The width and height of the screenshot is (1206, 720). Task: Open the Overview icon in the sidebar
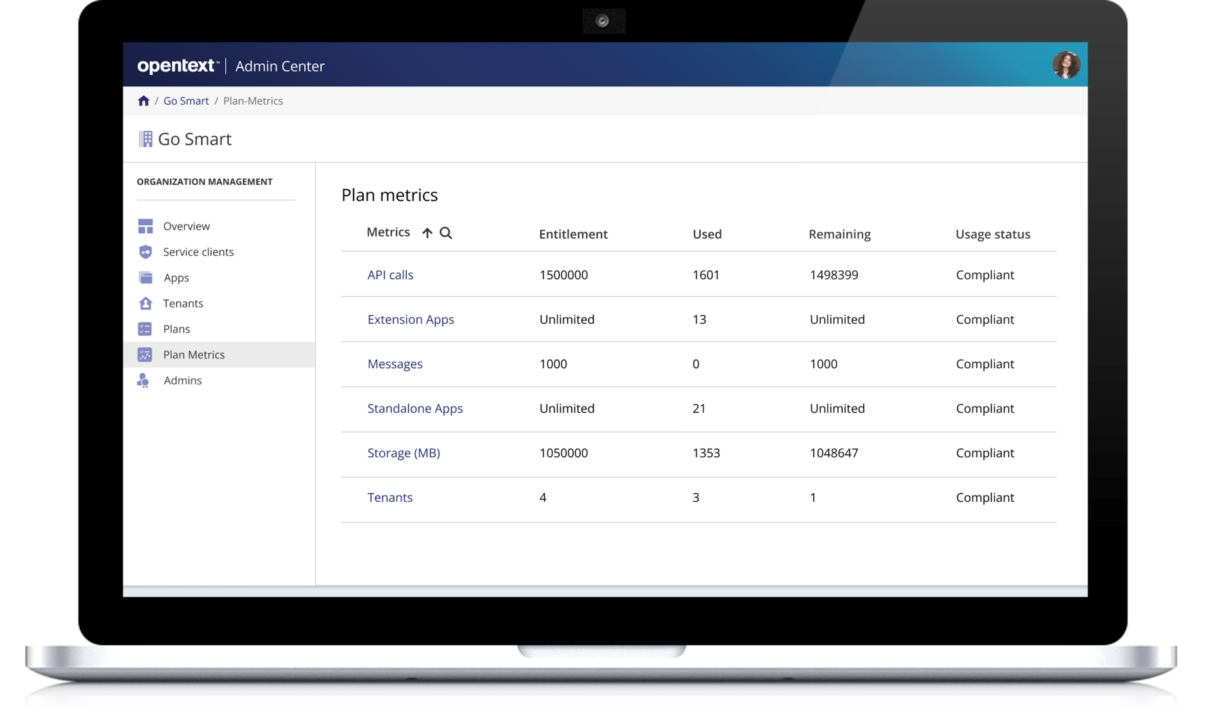pos(146,226)
